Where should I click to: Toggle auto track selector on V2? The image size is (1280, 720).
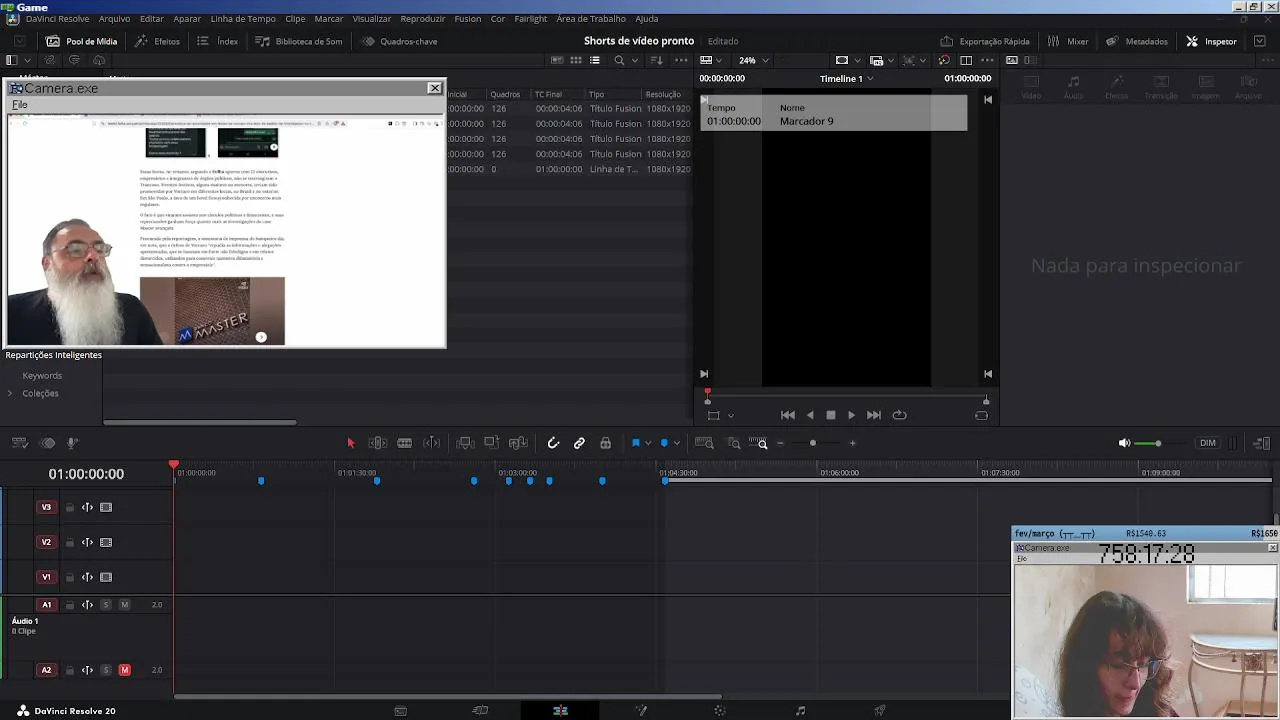87,542
